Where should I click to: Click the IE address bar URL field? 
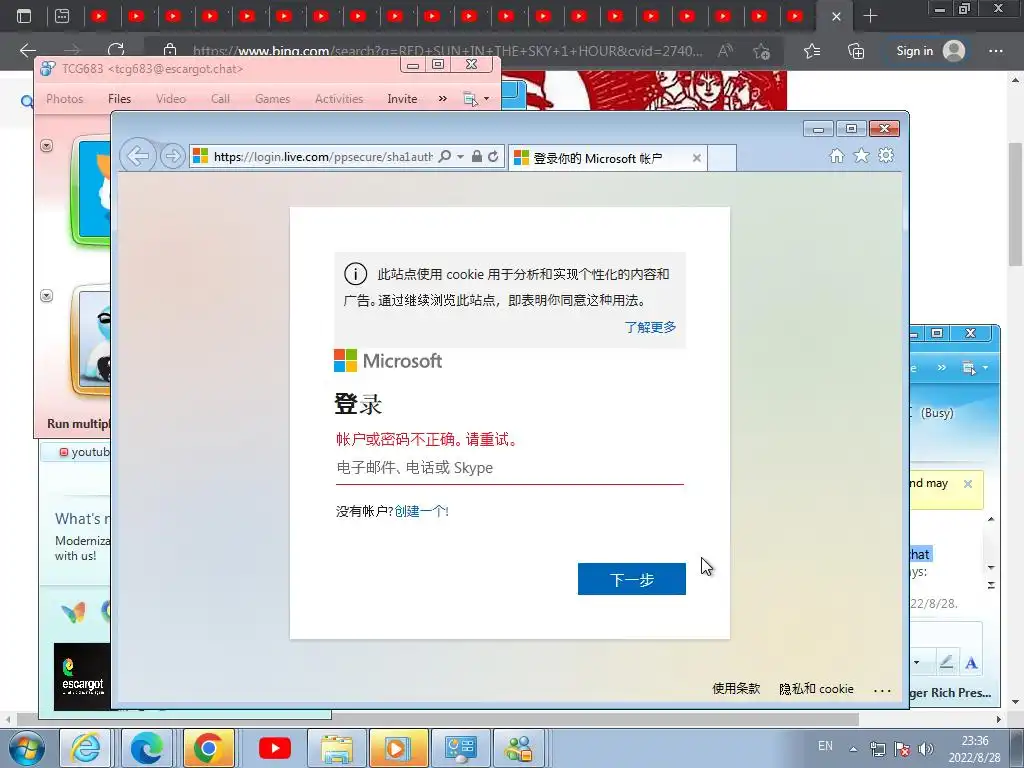point(323,157)
